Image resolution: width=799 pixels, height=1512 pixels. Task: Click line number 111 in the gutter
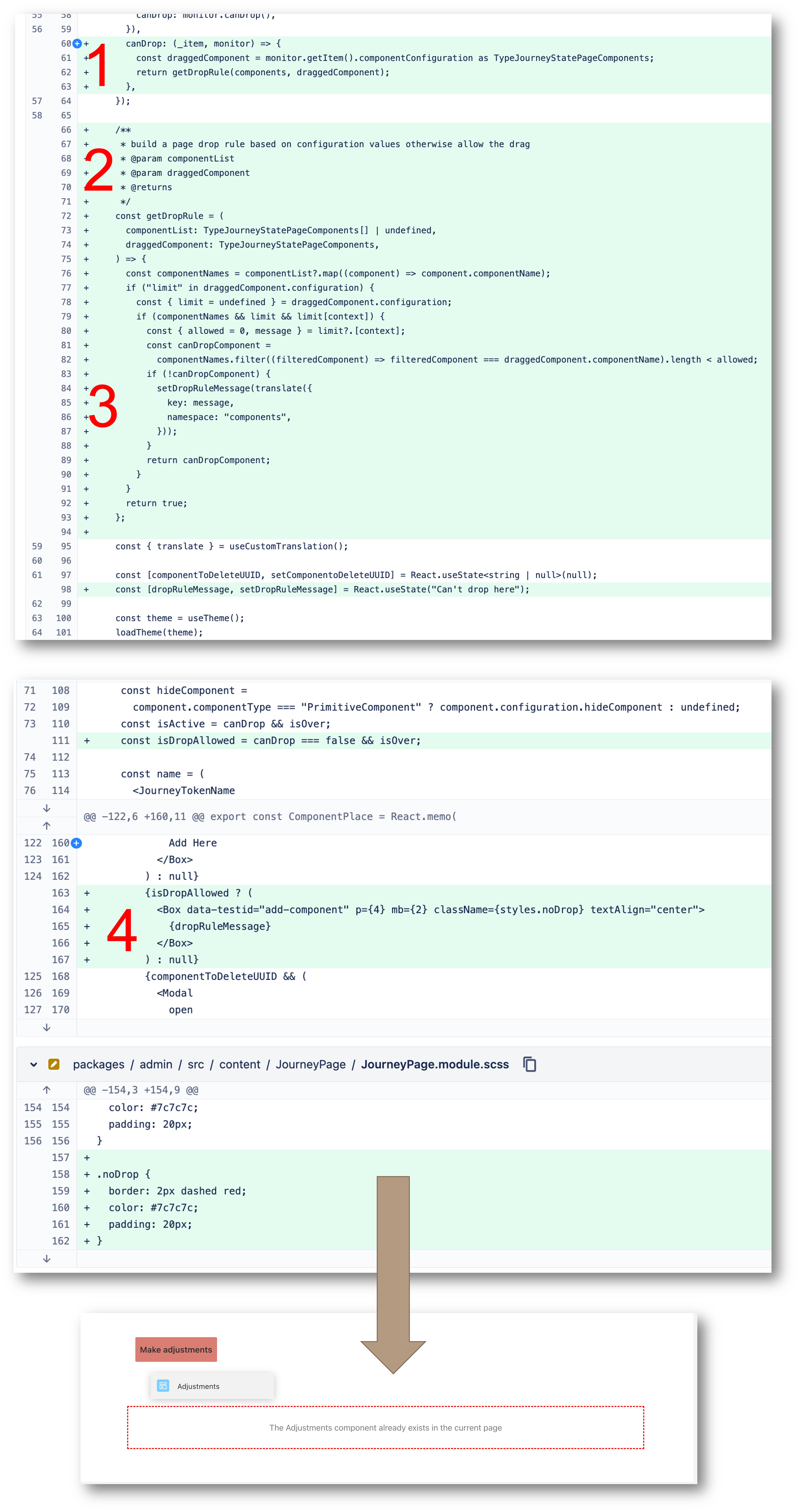60,741
